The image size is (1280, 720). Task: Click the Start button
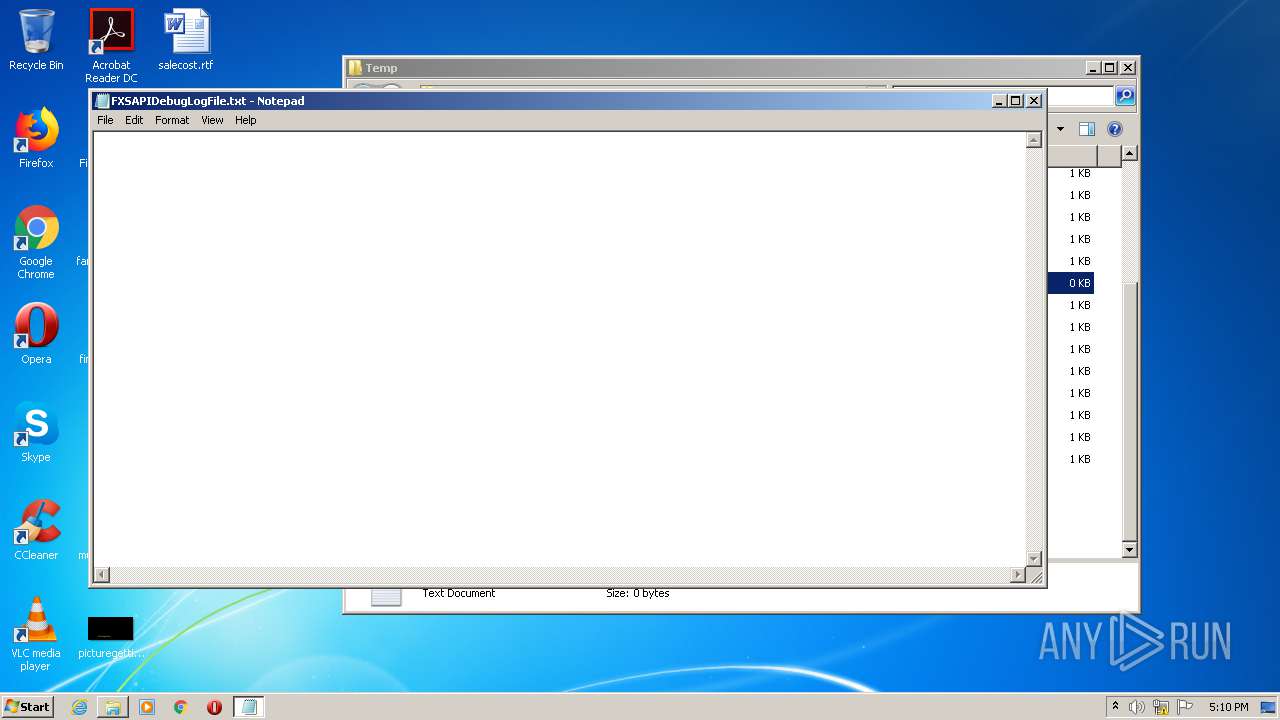(x=28, y=707)
